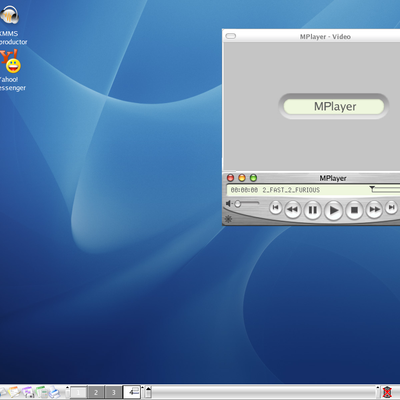Image resolution: width=400 pixels, height=400 pixels.
Task: Close MPlayer with the red button
Action: [230, 178]
